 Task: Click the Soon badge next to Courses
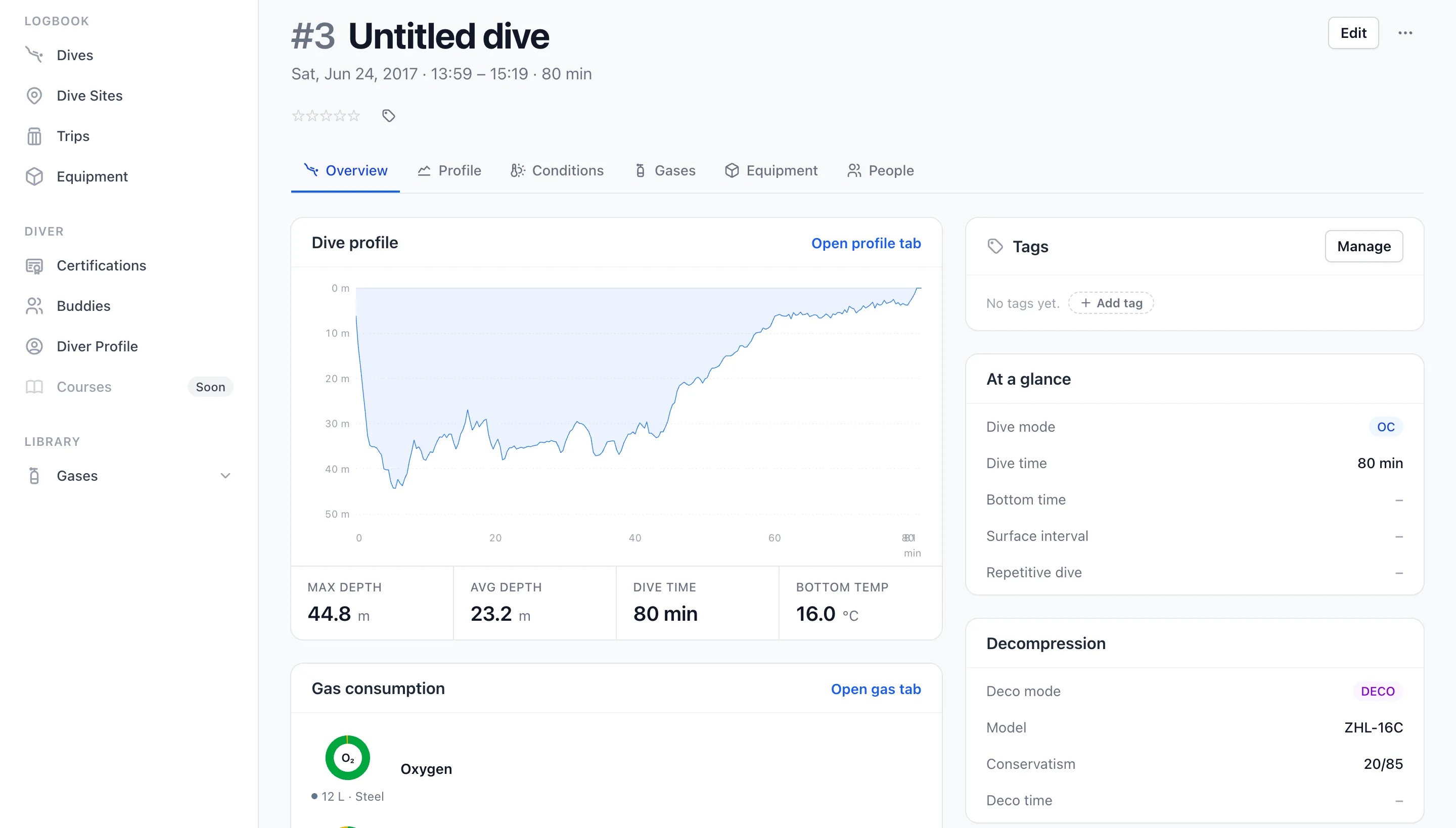tap(210, 387)
